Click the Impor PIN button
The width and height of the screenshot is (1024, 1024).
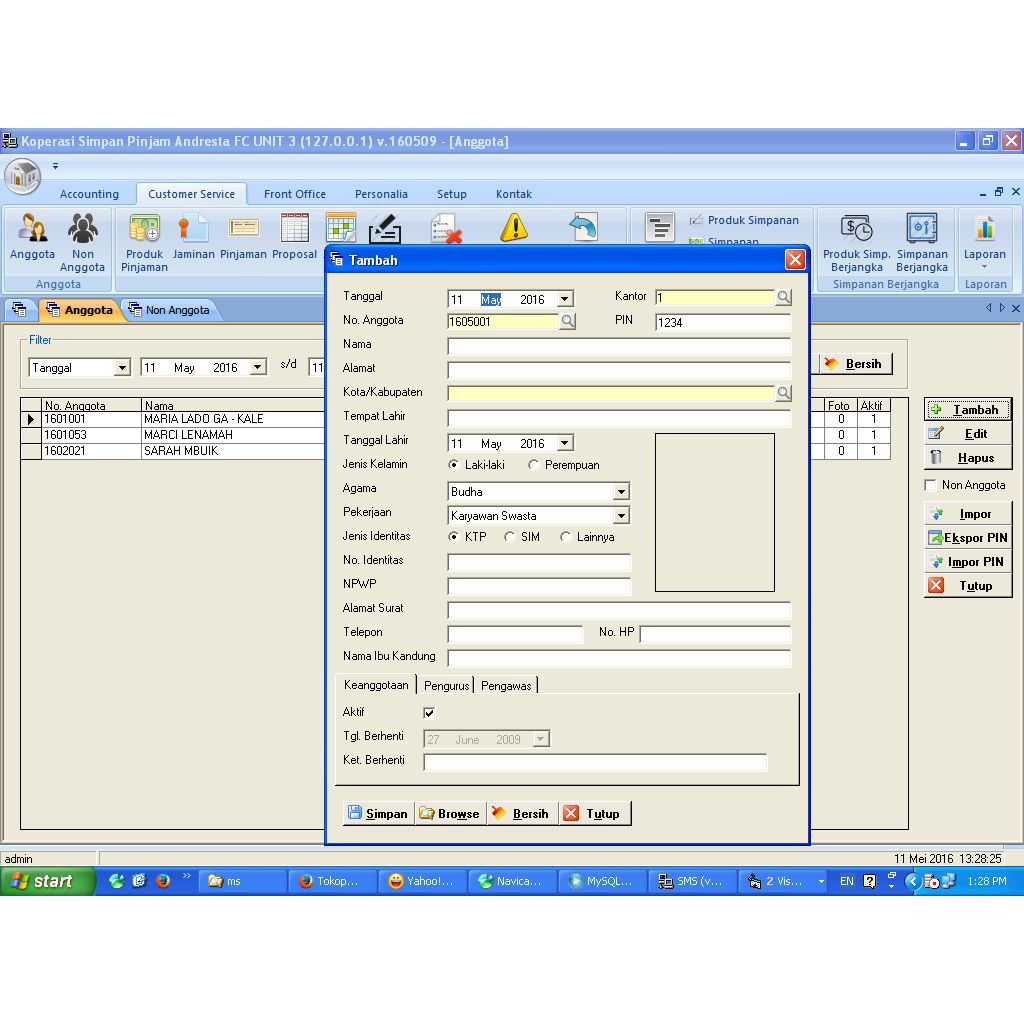pos(968,562)
